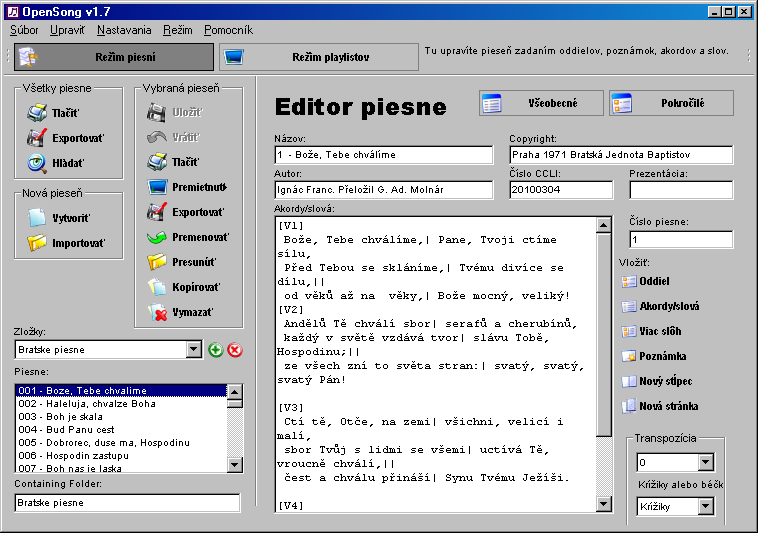
Task: Open the Pomocník menu
Action: click(228, 30)
